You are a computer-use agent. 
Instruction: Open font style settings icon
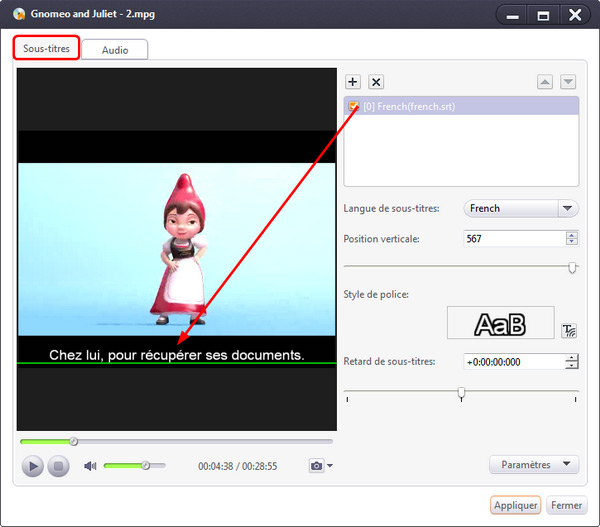569,331
